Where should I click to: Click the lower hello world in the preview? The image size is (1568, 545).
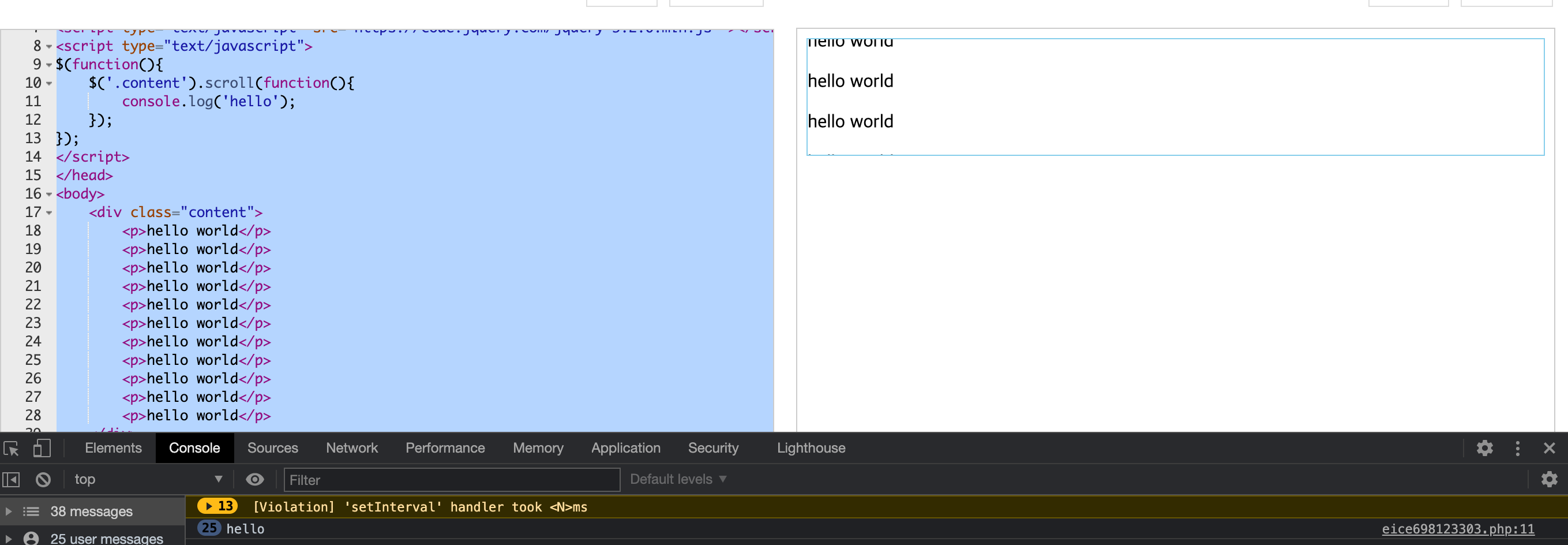(850, 121)
